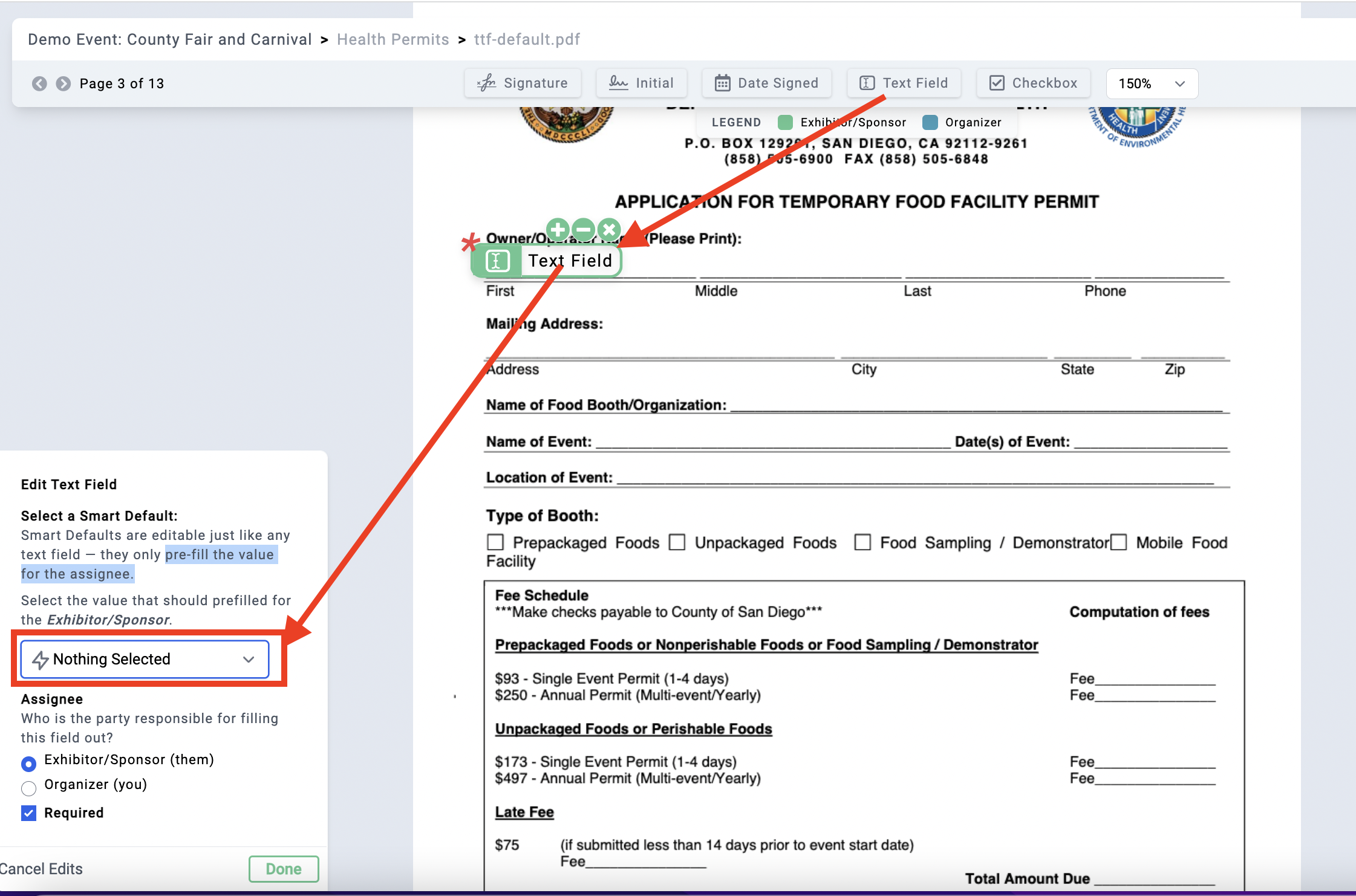The width and height of the screenshot is (1356, 896).
Task: Go to the previous page arrow
Action: [39, 83]
